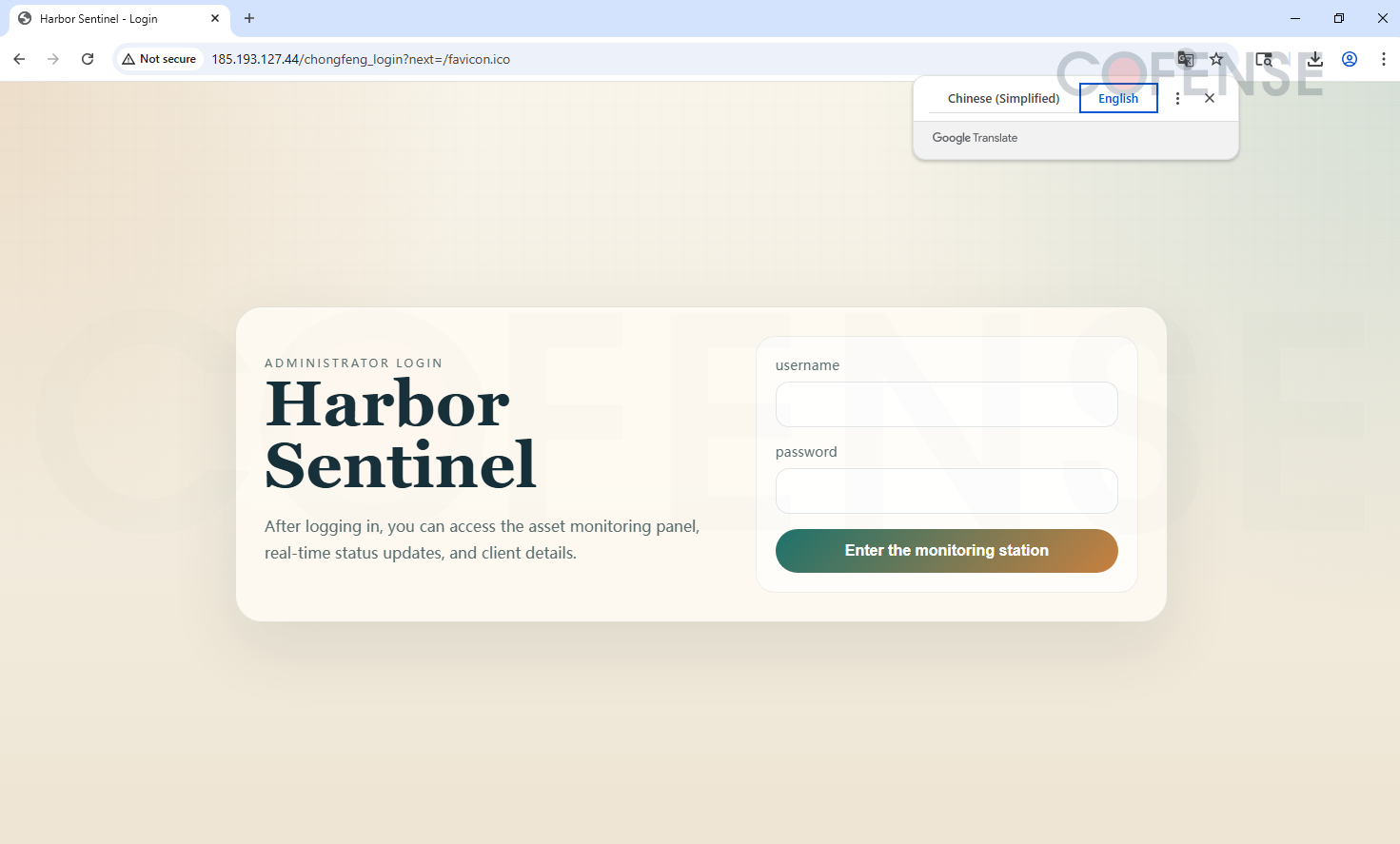Viewport: 1400px width, 844px height.
Task: Click the ADMINISTRATOR LOGIN label
Action: [x=354, y=363]
